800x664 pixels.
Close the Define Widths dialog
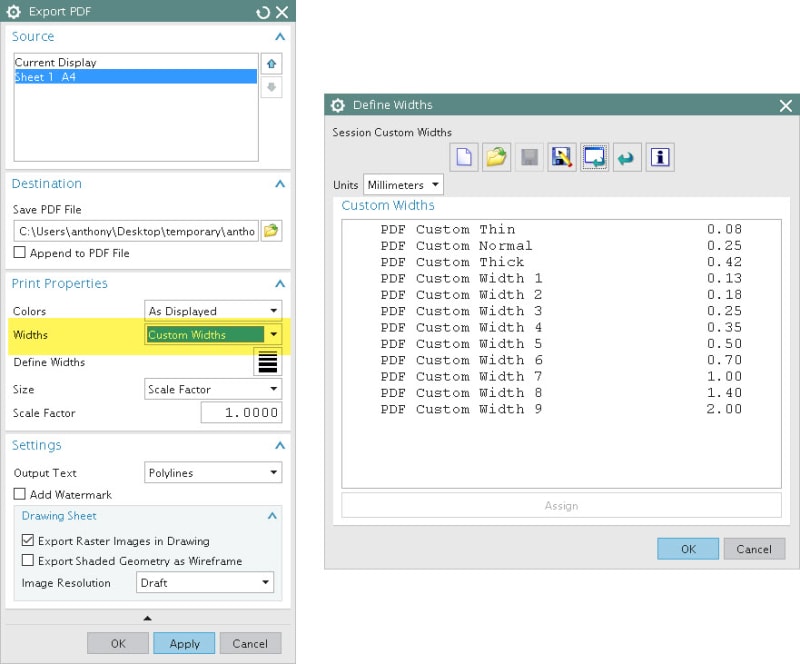(x=786, y=106)
